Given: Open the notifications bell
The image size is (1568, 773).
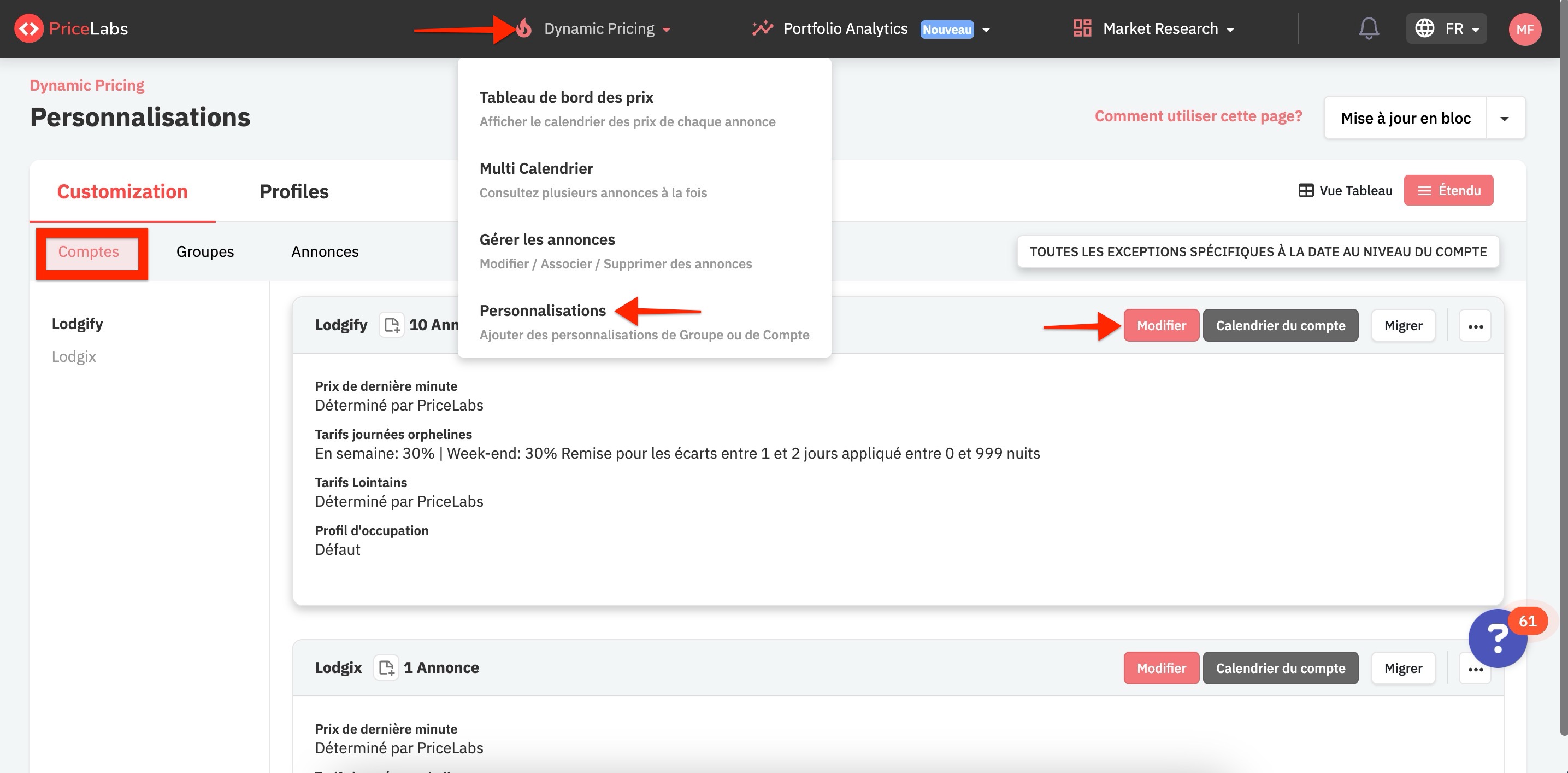Looking at the screenshot, I should click(1369, 28).
